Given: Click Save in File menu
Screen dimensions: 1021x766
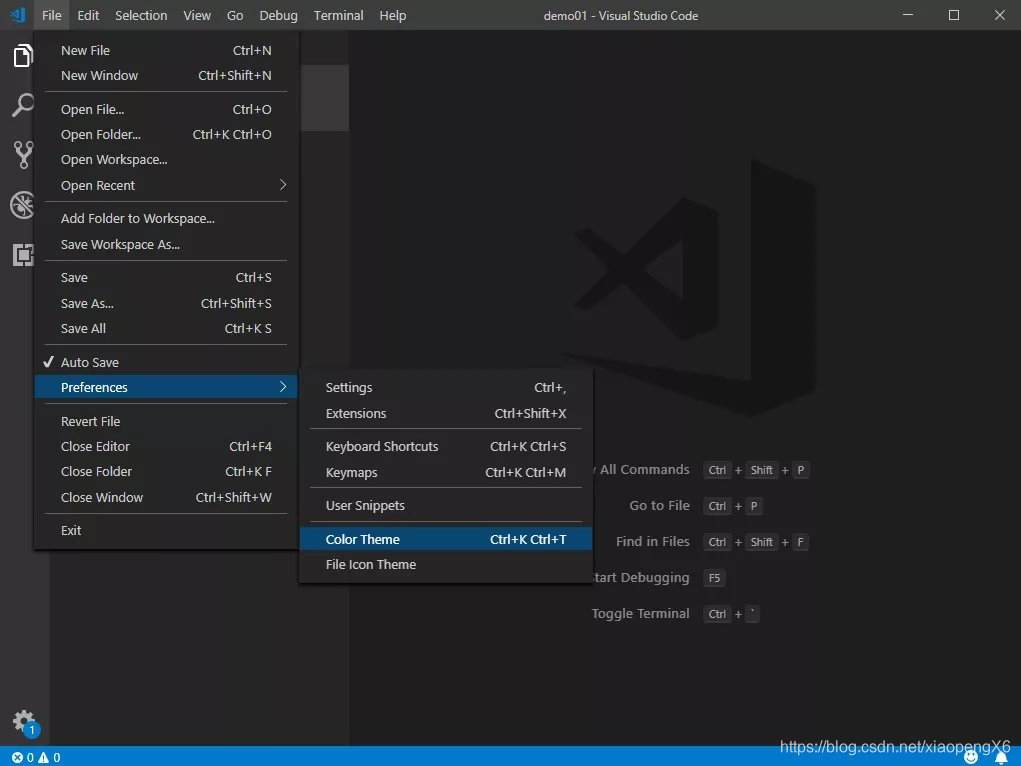Looking at the screenshot, I should (x=166, y=277).
